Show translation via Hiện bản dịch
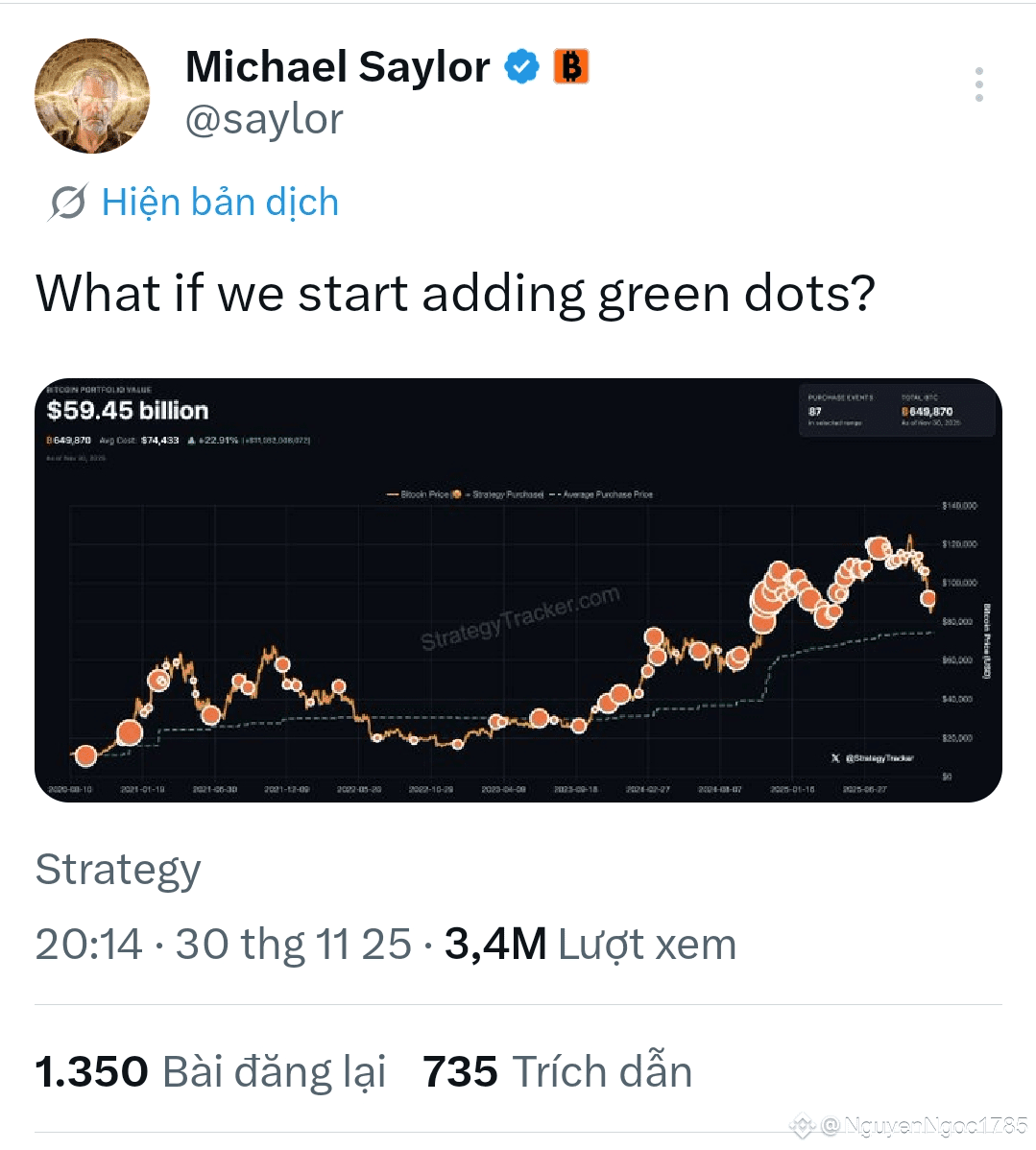 pyautogui.click(x=220, y=202)
